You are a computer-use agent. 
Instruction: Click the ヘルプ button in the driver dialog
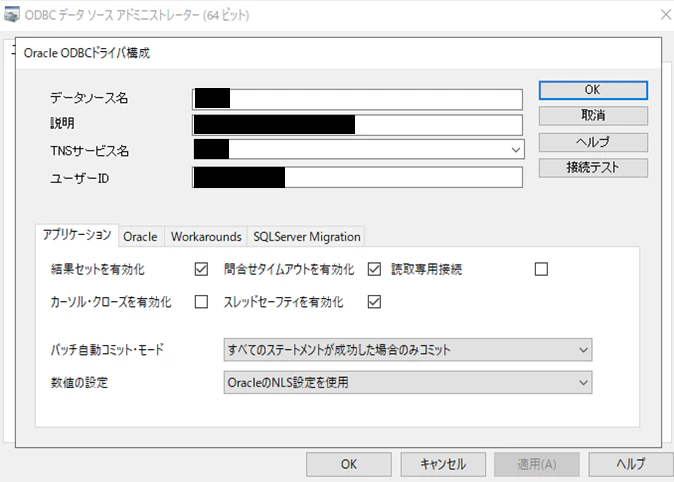pyautogui.click(x=593, y=142)
